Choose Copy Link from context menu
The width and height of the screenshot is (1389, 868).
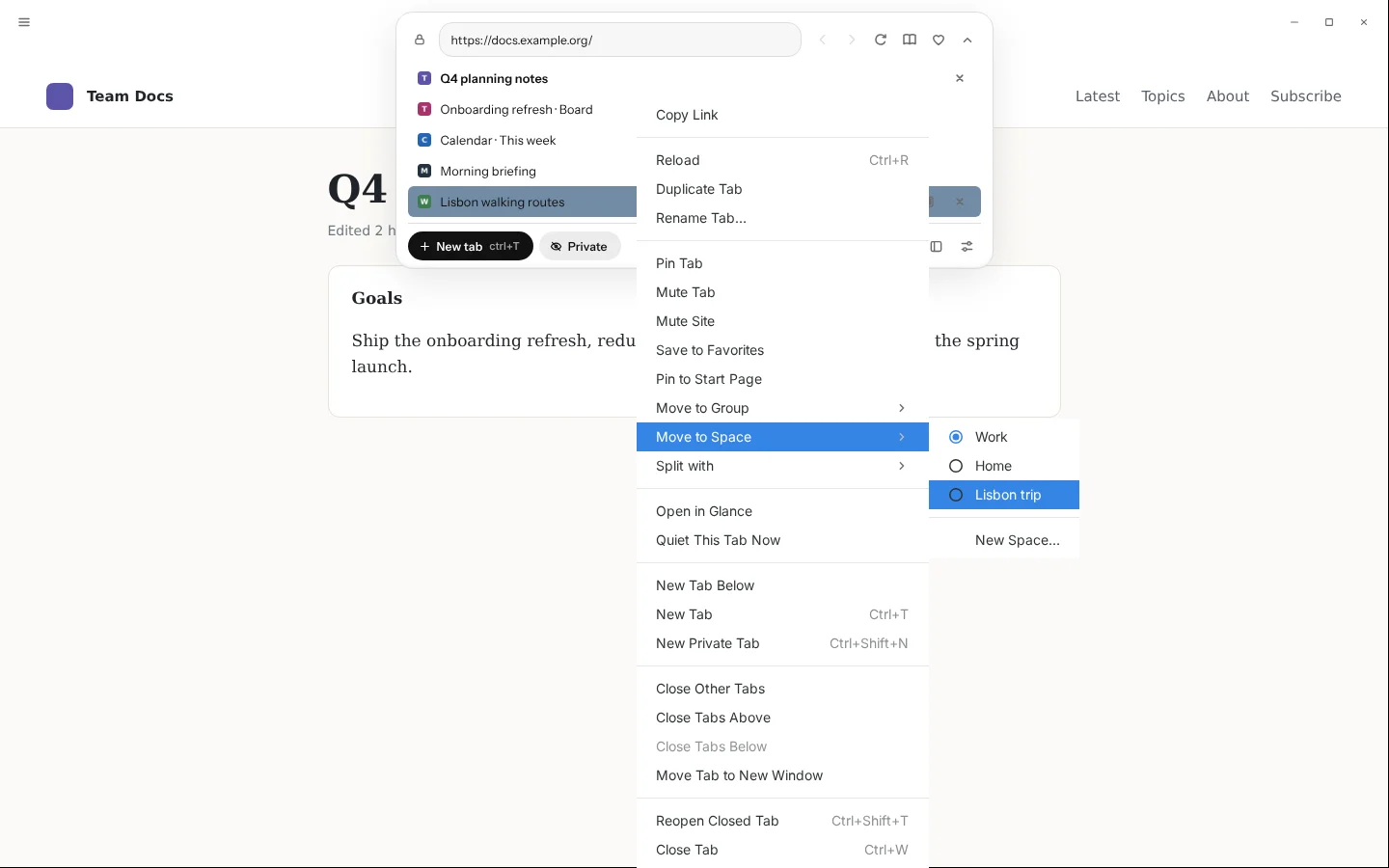pos(782,115)
